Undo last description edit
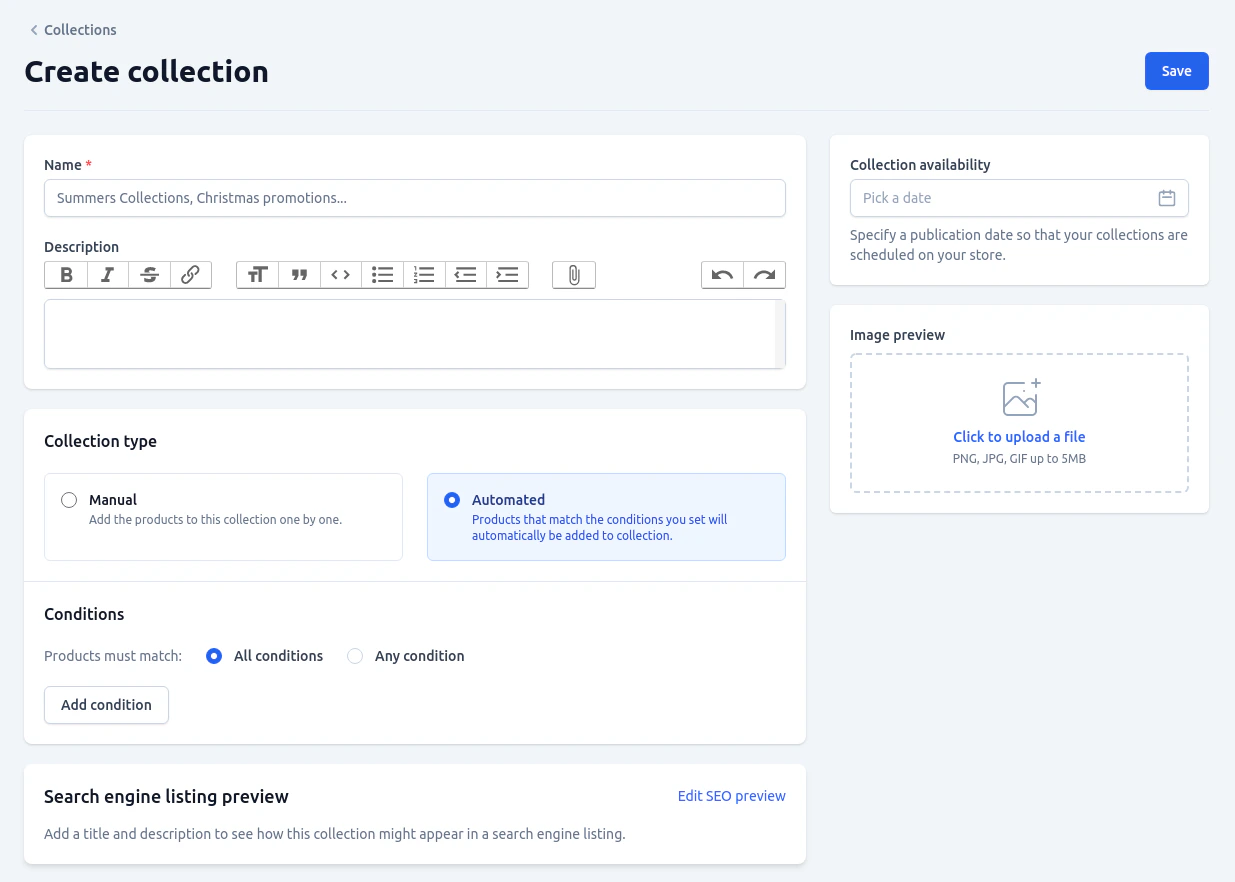 pos(723,275)
